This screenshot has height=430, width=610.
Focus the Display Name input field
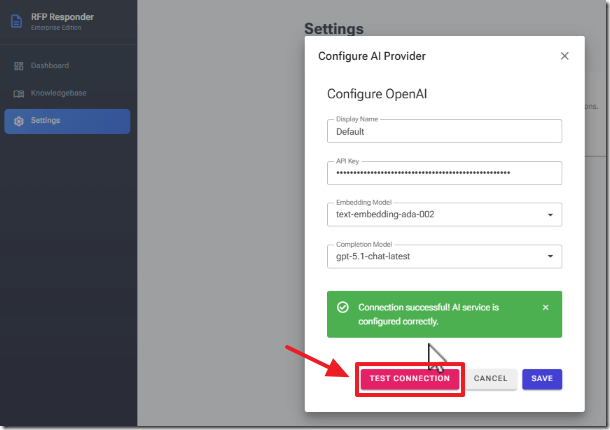click(444, 131)
